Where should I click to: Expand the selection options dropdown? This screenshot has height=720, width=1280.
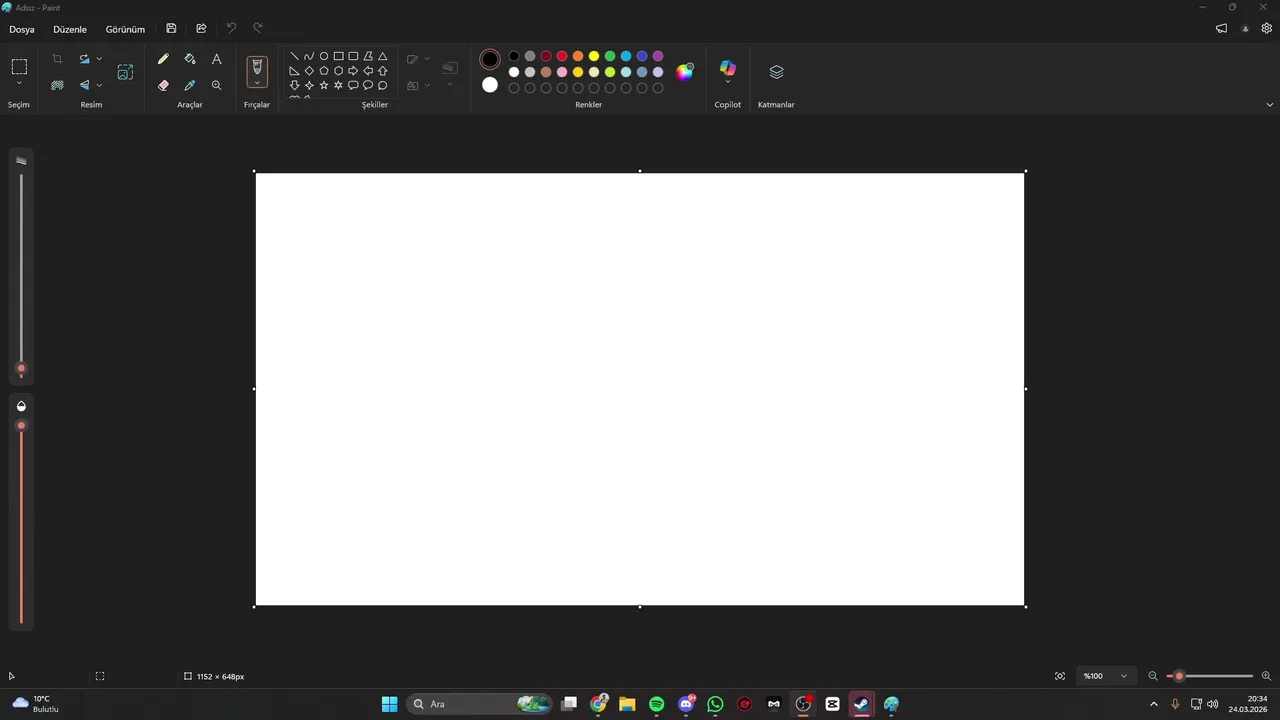tap(19, 84)
